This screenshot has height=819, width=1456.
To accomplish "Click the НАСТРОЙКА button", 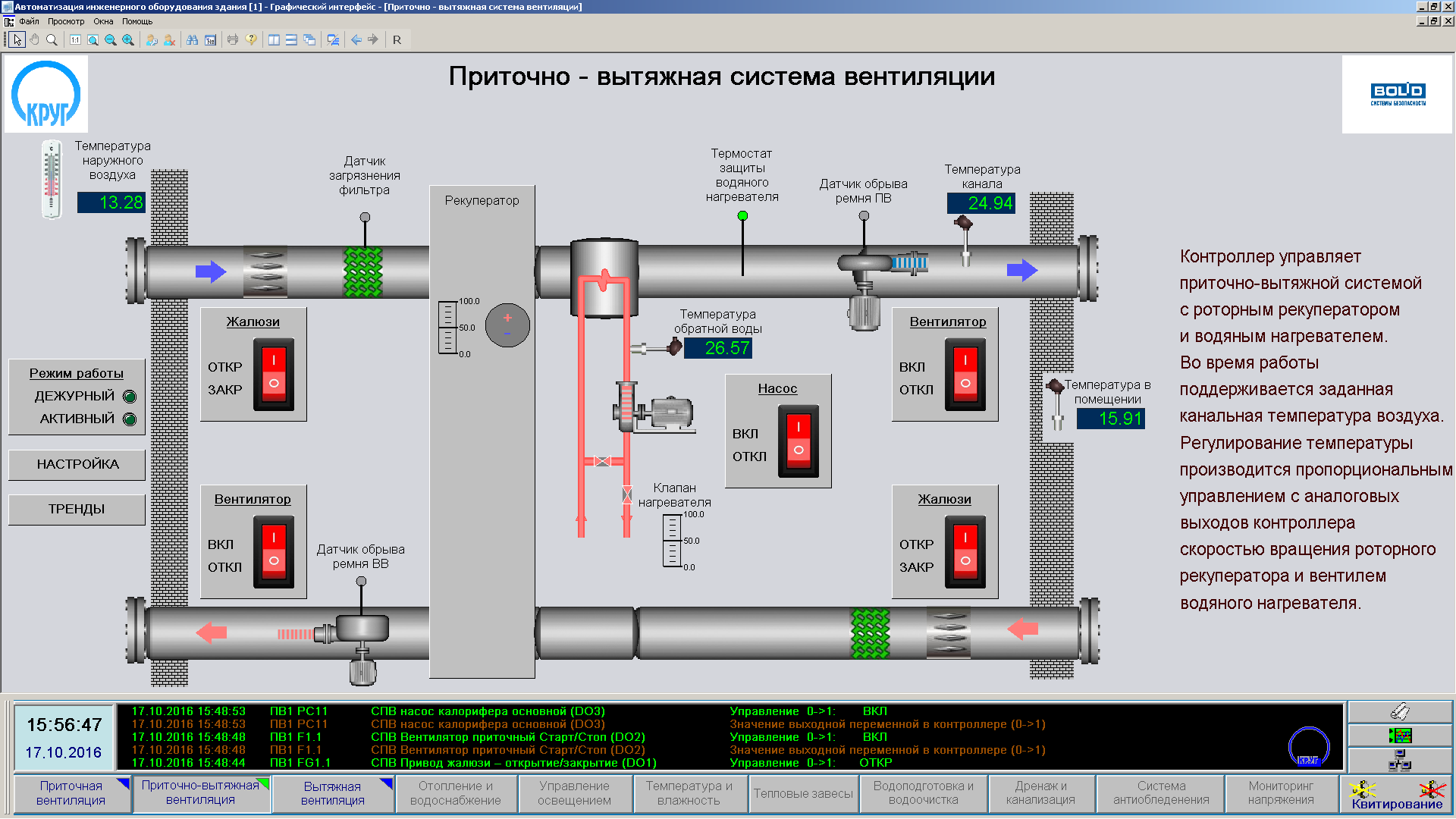I will [x=77, y=464].
